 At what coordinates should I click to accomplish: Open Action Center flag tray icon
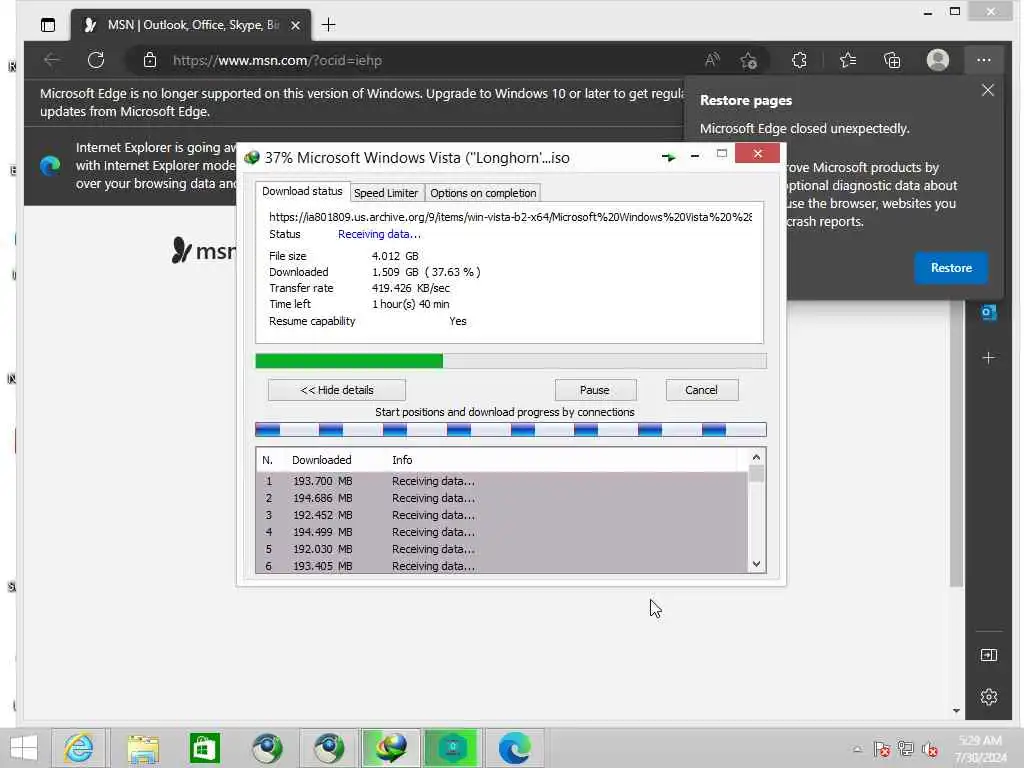[x=882, y=749]
